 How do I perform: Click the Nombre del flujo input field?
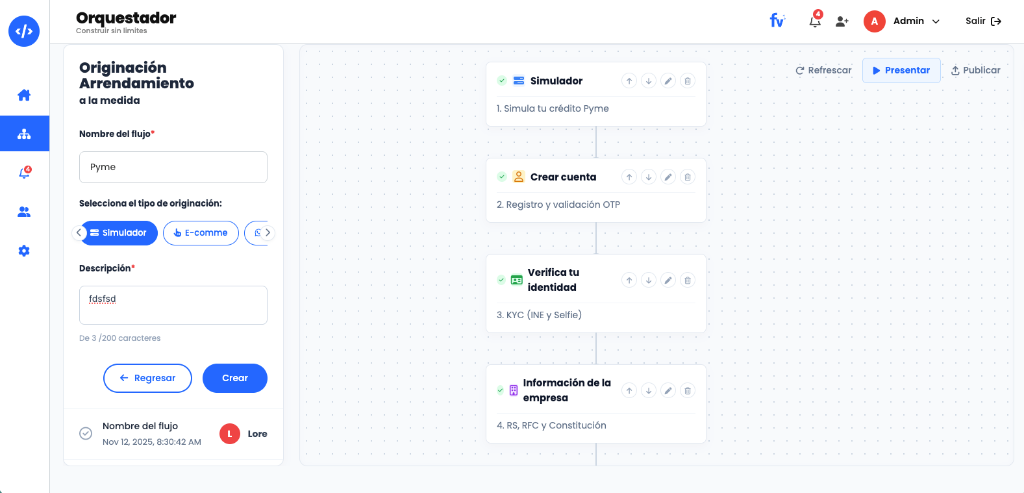173,167
